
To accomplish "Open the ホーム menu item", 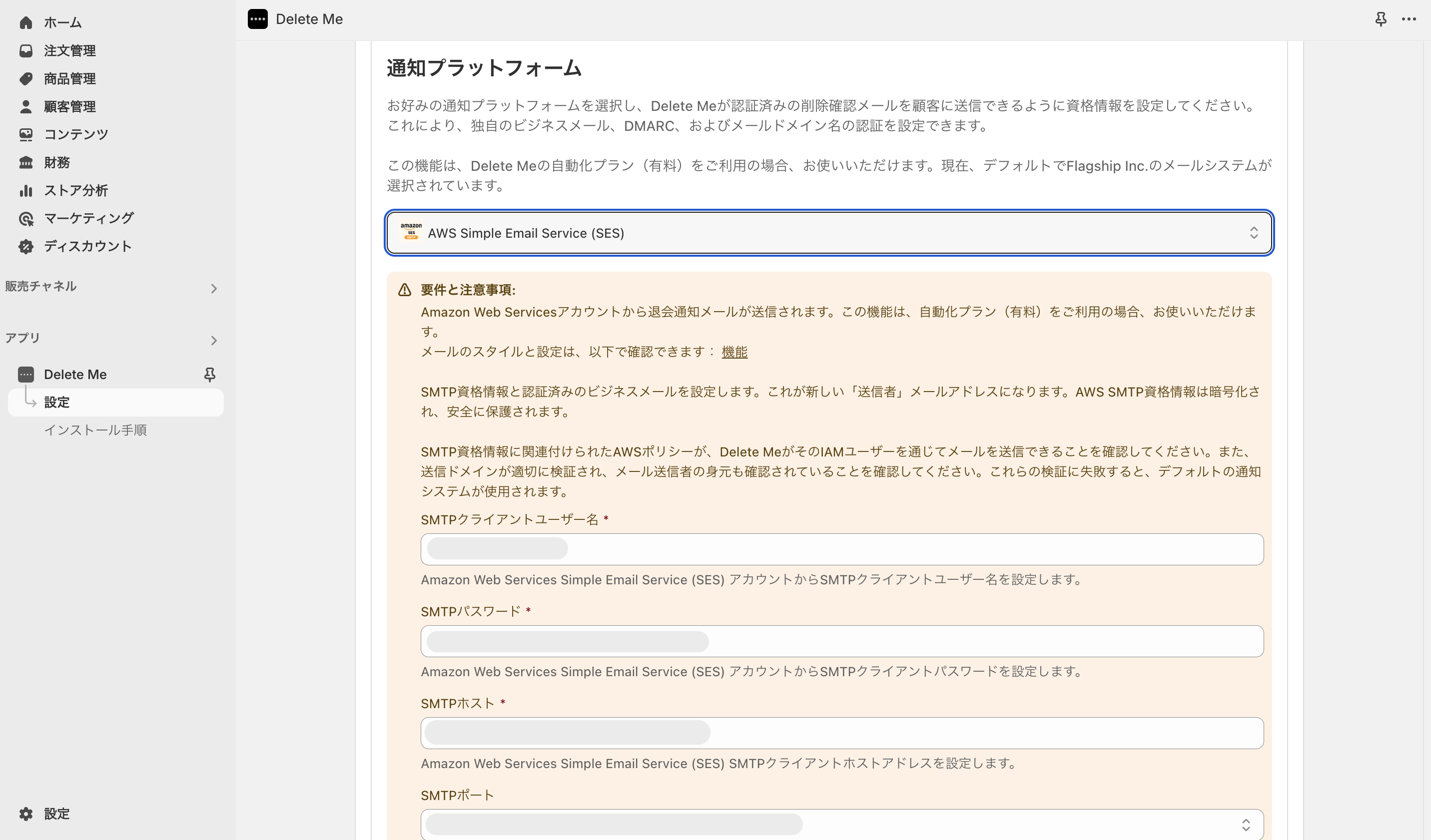I will click(62, 22).
